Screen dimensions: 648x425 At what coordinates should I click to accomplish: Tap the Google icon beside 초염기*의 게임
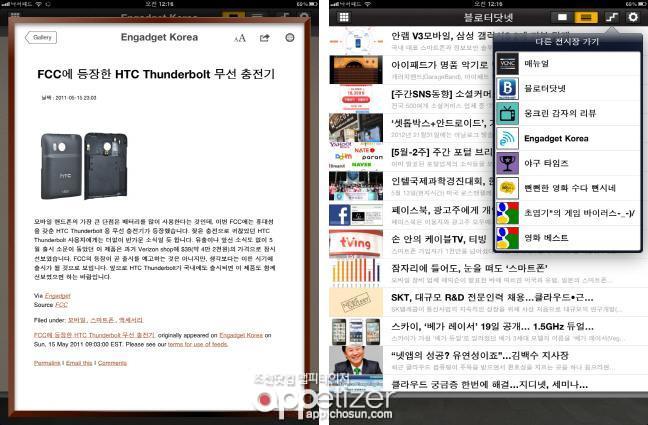pos(507,213)
